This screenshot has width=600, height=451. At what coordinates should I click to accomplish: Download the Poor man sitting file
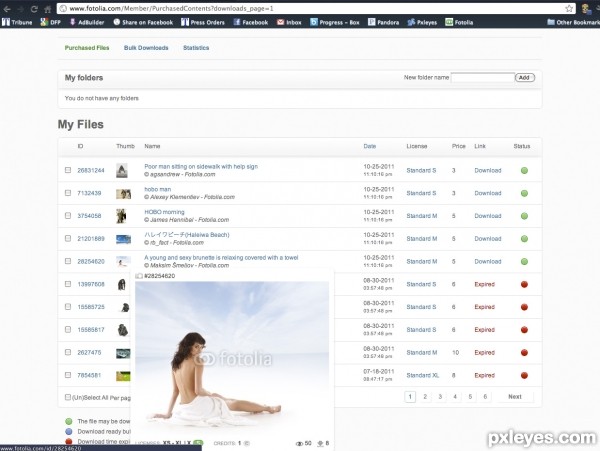[488, 171]
